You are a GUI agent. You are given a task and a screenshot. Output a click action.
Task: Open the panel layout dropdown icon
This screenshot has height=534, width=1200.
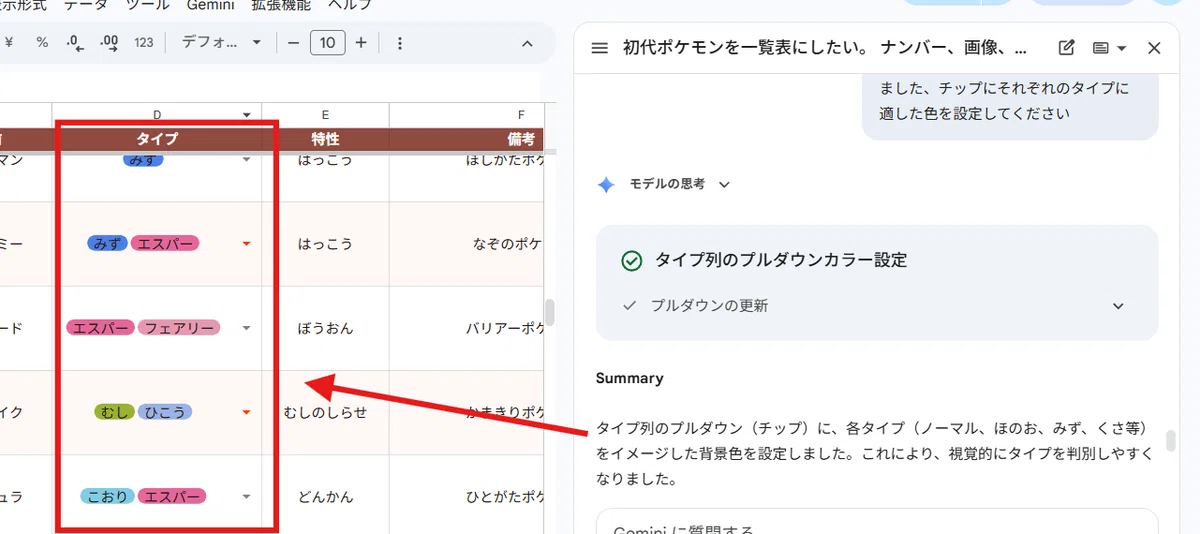(x=1110, y=48)
